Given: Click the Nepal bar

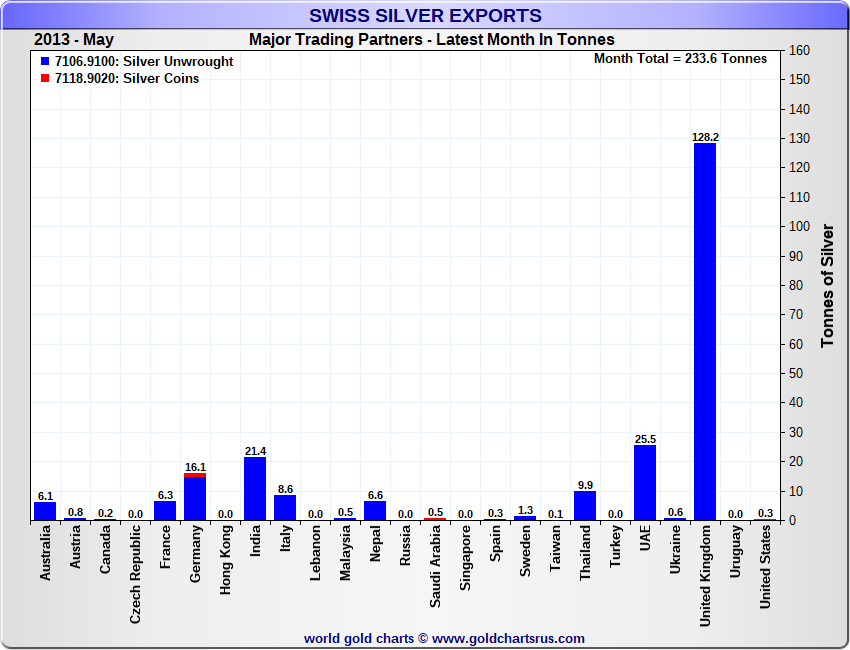Looking at the screenshot, I should [375, 510].
